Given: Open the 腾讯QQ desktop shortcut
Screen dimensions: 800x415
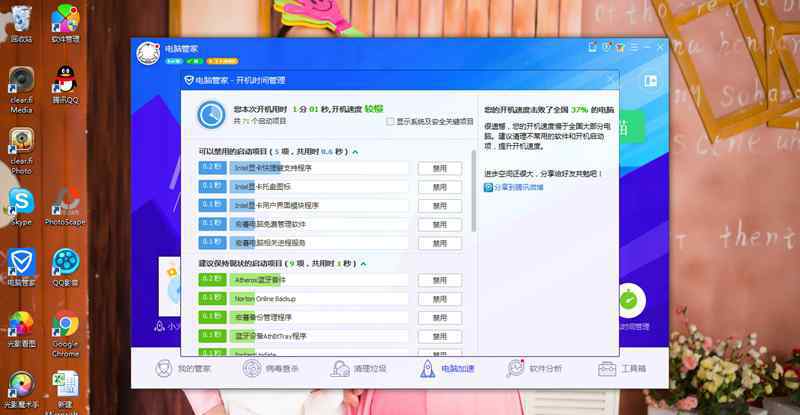Looking at the screenshot, I should [65, 85].
